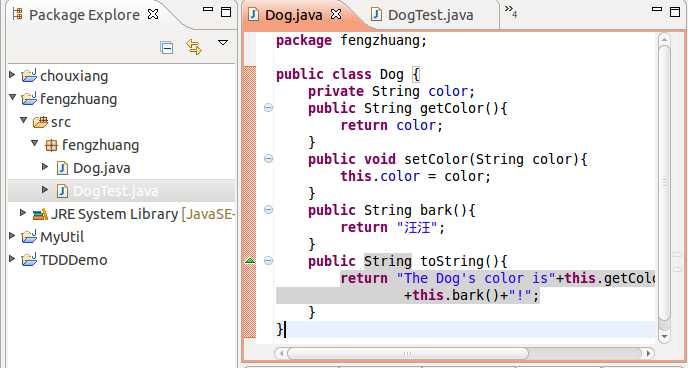Select Dog.java in the package tree
This screenshot has width=688, height=368.
(102, 168)
